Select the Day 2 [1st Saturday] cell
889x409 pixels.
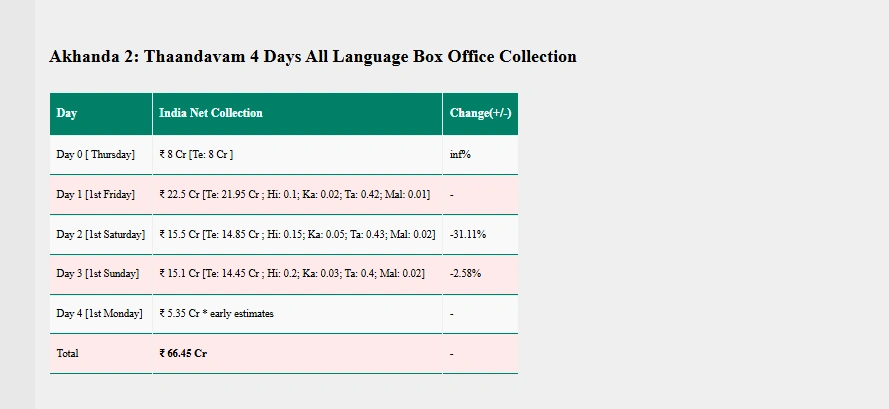pos(100,234)
